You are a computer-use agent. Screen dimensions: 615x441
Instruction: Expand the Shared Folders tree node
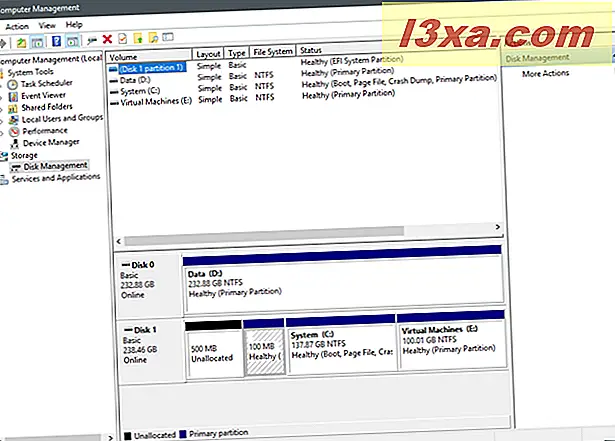pyautogui.click(x=2, y=109)
